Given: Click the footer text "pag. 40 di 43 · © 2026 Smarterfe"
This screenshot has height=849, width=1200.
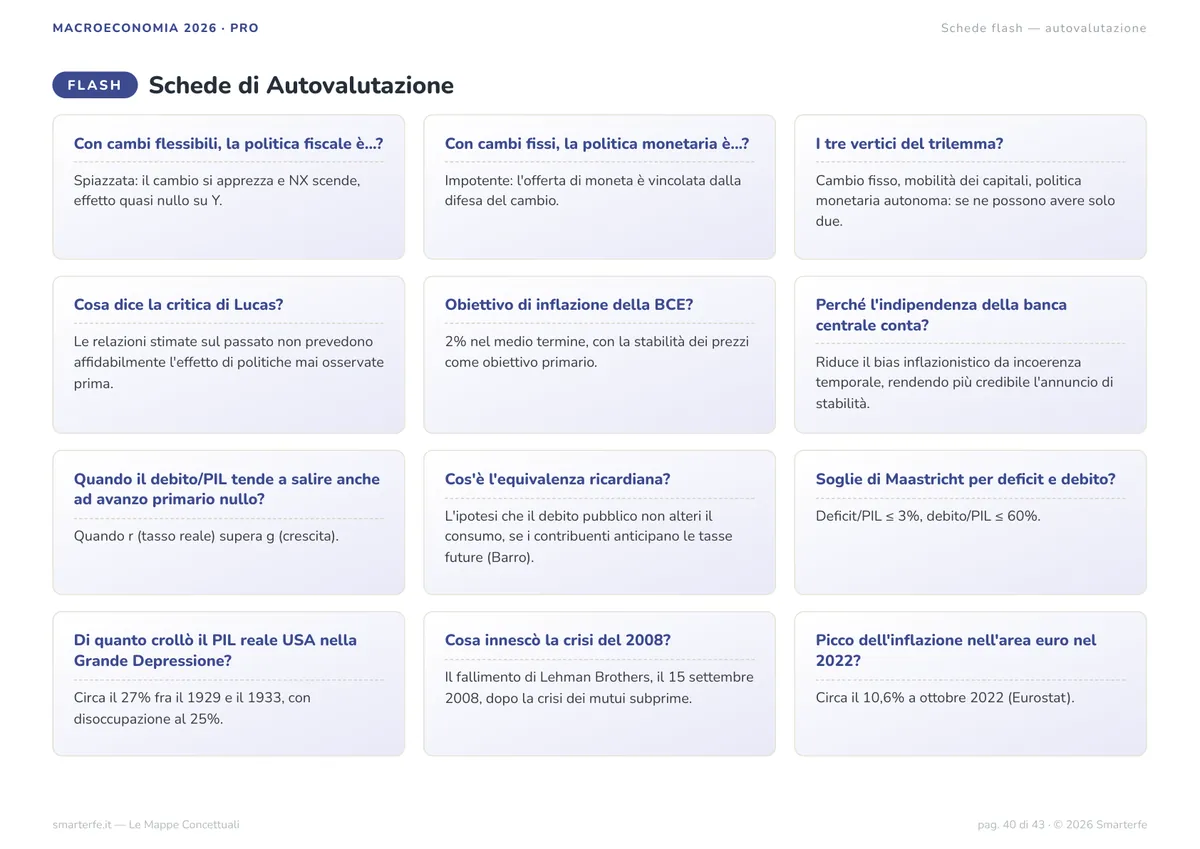Looking at the screenshot, I should pyautogui.click(x=1062, y=825).
